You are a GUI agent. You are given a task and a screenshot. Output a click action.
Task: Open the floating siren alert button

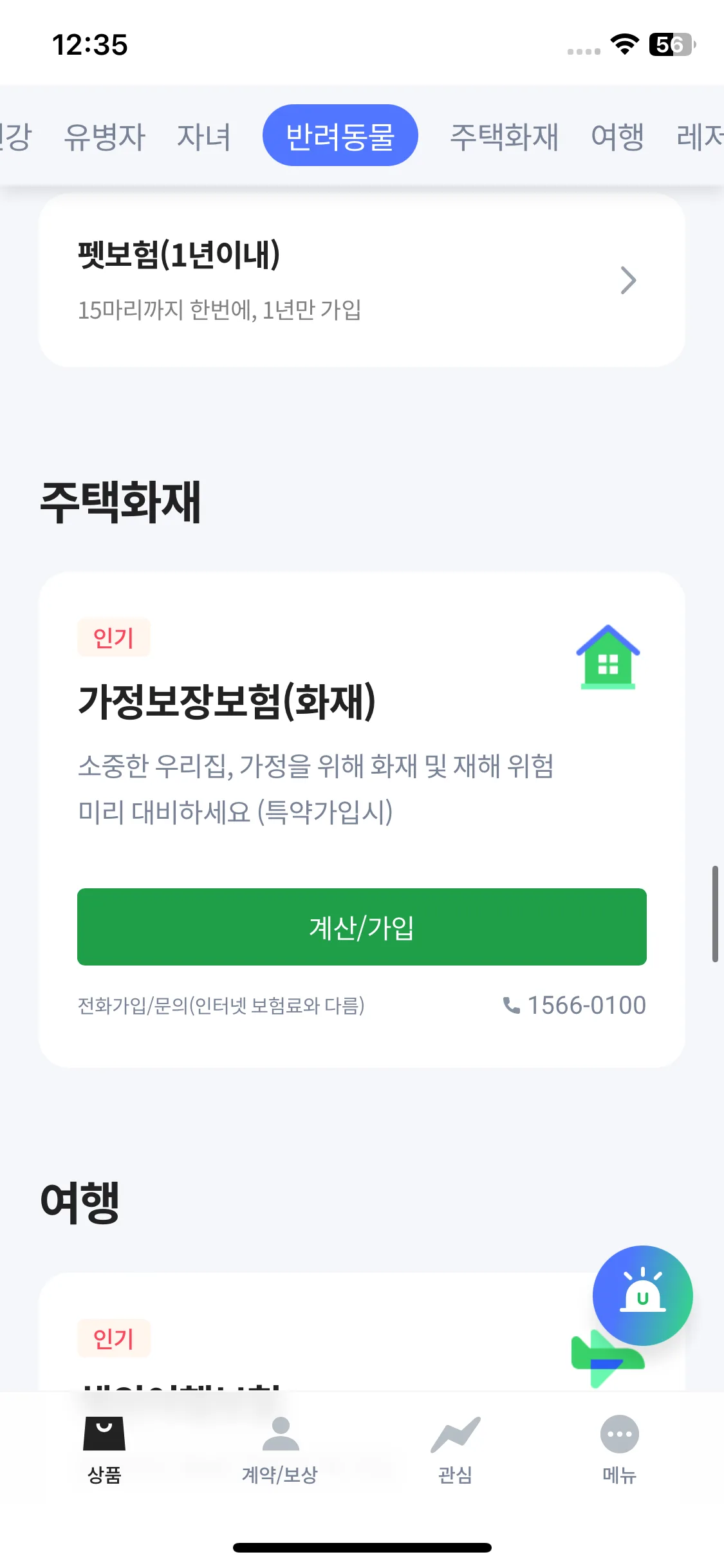pyautogui.click(x=642, y=1295)
